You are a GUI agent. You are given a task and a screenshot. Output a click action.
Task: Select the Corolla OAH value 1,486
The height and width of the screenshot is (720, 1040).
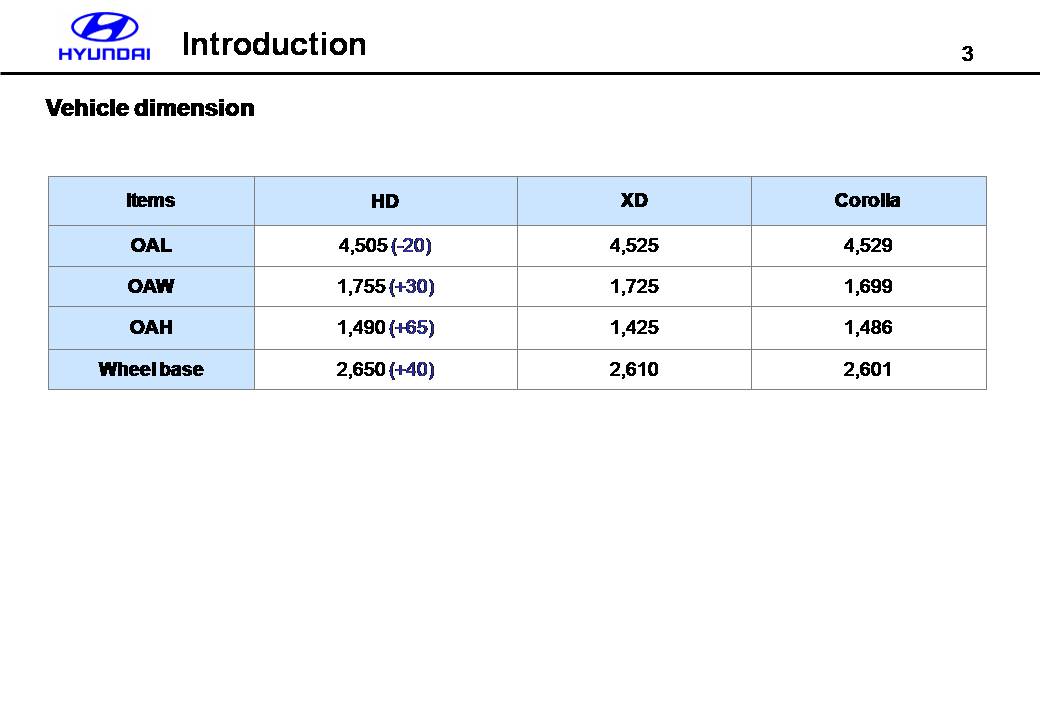868,328
